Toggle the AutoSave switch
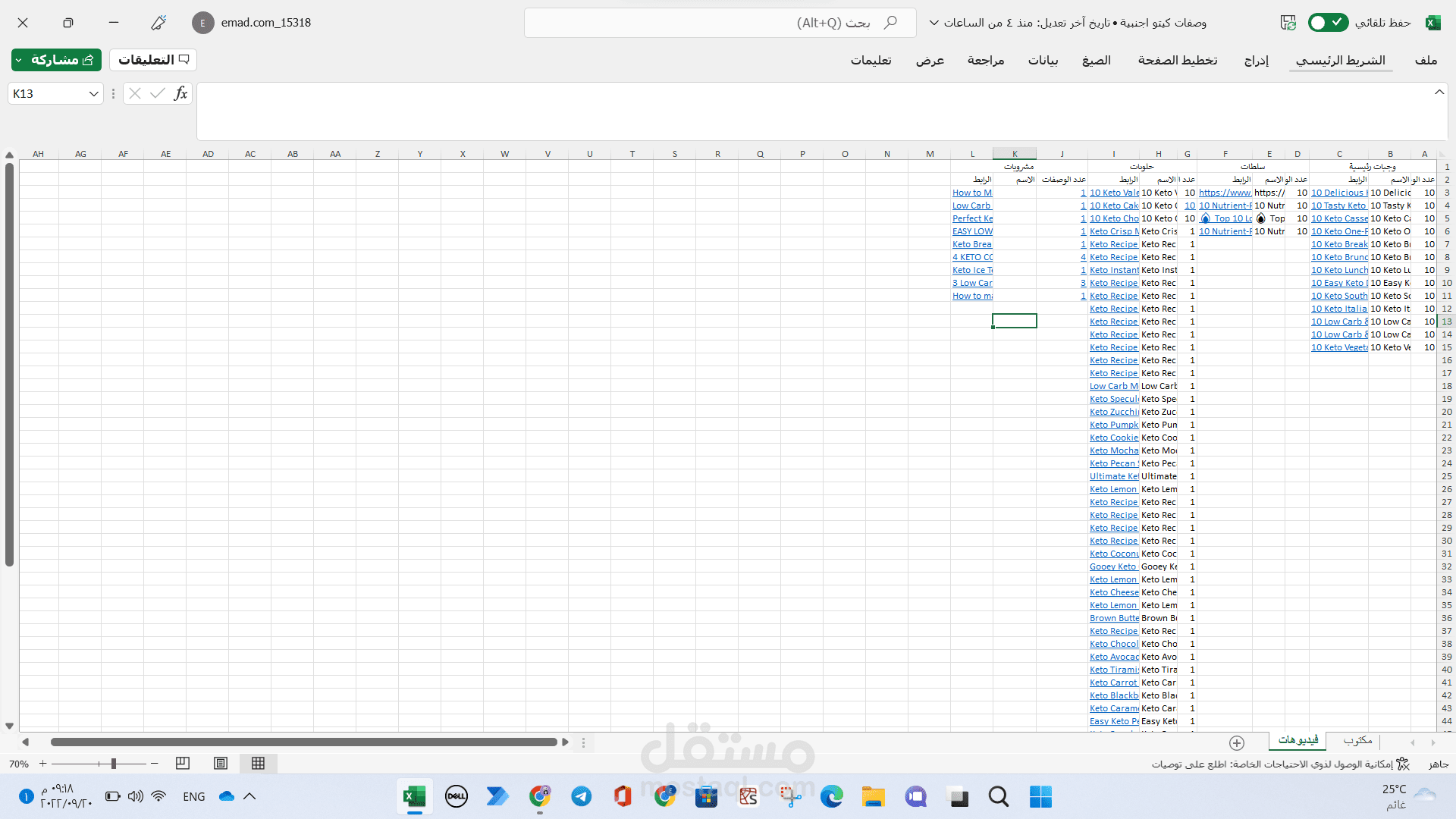Screen dimensions: 1456x819 tap(1328, 23)
